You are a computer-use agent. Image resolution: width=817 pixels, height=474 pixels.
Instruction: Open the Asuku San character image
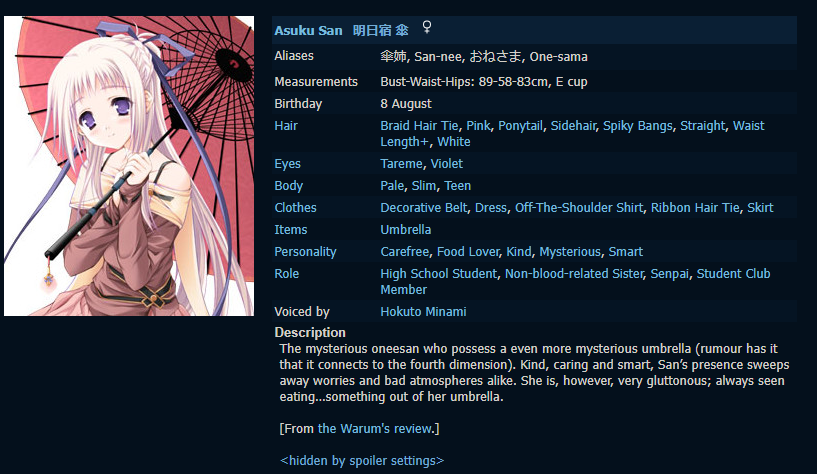click(129, 166)
